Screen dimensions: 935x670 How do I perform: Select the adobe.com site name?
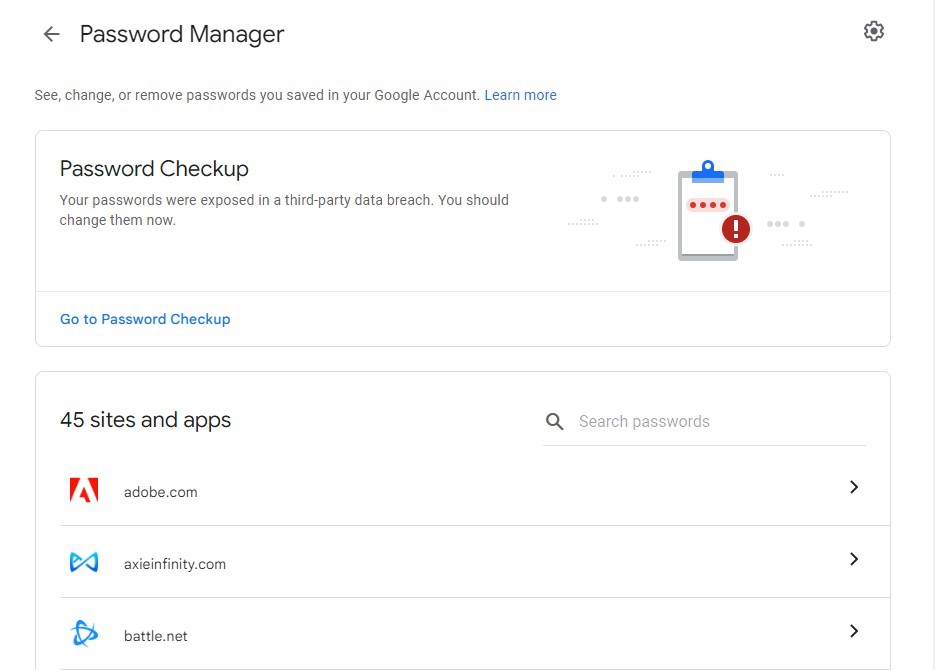pos(161,492)
